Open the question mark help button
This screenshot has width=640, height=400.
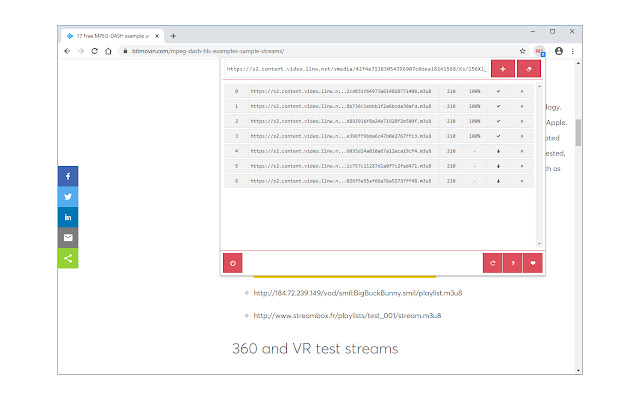coord(512,263)
